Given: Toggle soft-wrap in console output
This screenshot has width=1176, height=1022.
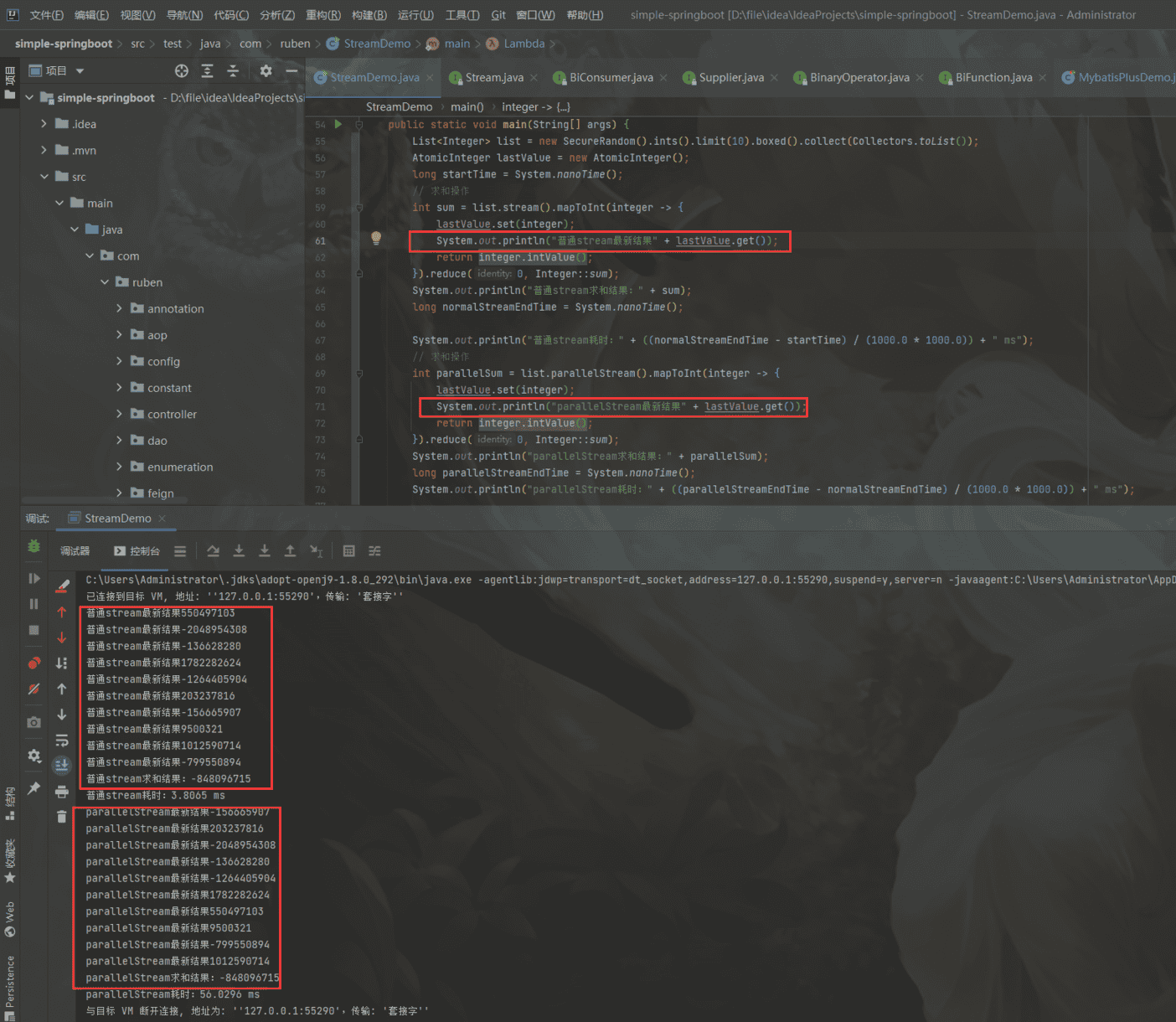Looking at the screenshot, I should [62, 741].
